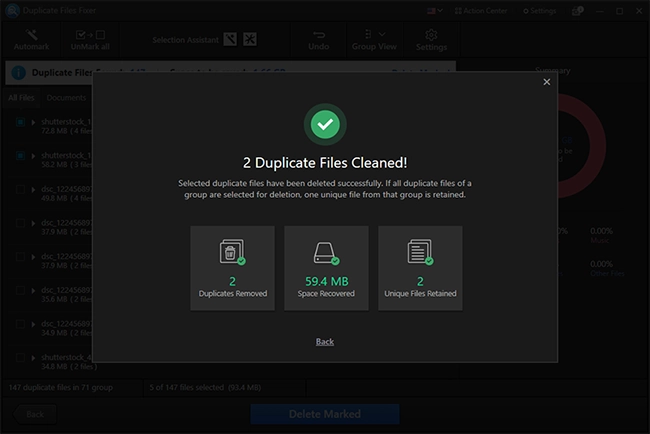
Task: Click the Undo toolbar button
Action: pos(318,40)
